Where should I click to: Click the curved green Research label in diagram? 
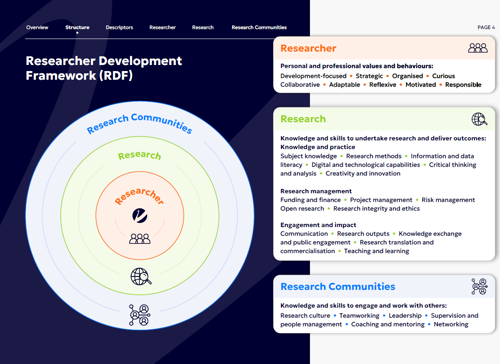pyautogui.click(x=139, y=155)
